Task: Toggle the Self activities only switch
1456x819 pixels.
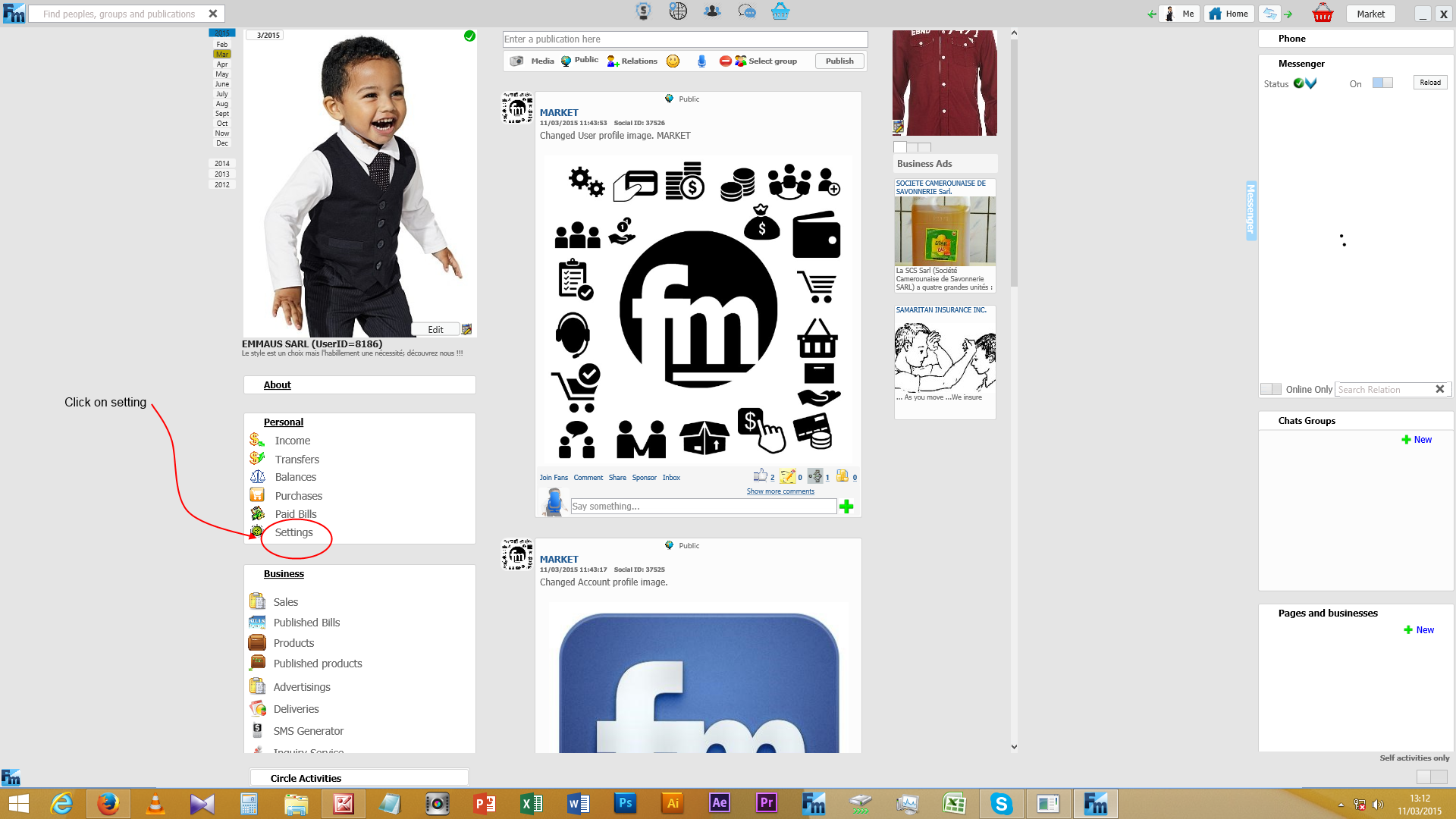Action: pos(1432,777)
